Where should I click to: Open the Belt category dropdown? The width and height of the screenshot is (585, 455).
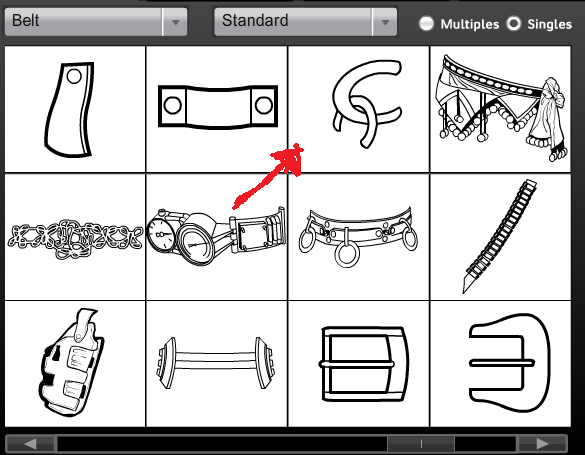(x=96, y=22)
